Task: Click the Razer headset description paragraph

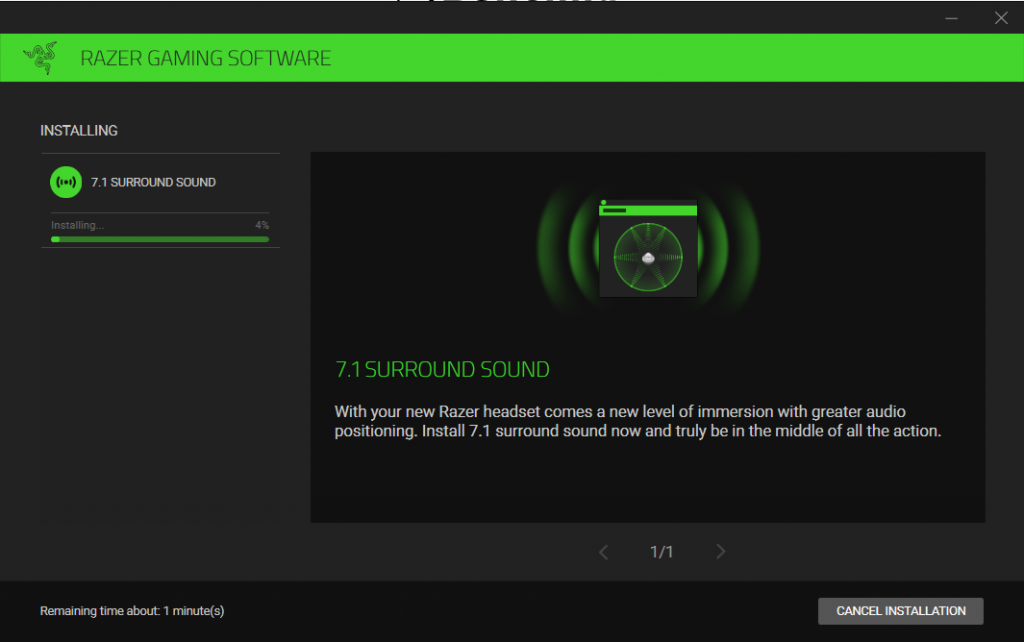Action: (x=638, y=422)
